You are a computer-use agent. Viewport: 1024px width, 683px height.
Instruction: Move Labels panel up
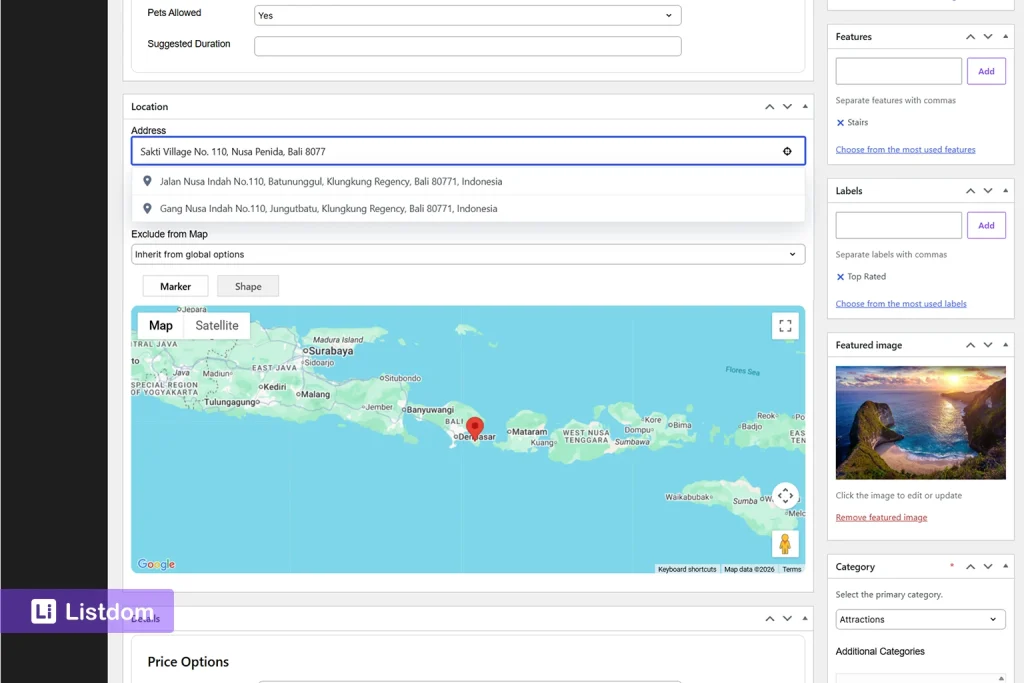pyautogui.click(x=970, y=191)
